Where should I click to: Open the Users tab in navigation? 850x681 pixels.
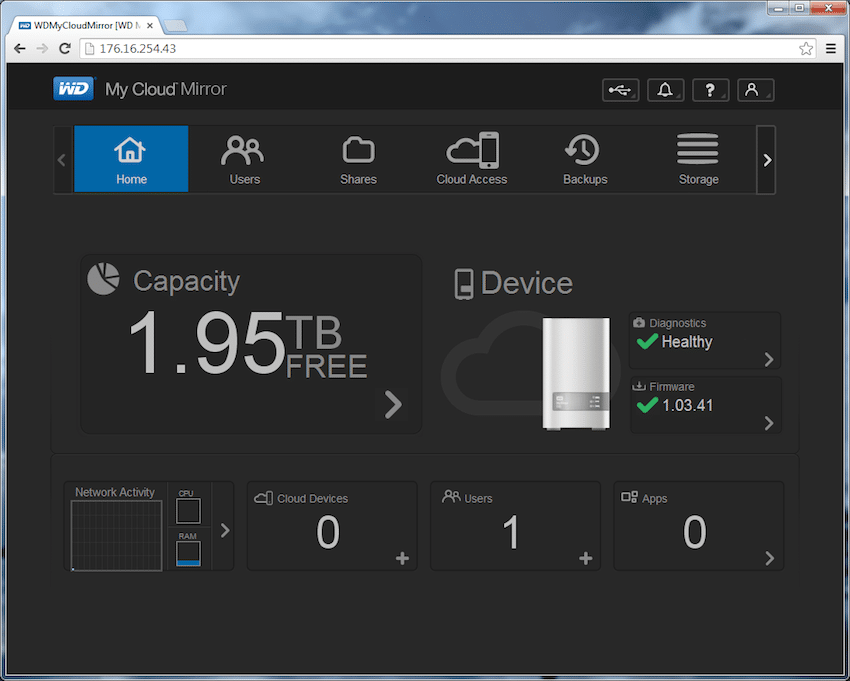click(244, 159)
